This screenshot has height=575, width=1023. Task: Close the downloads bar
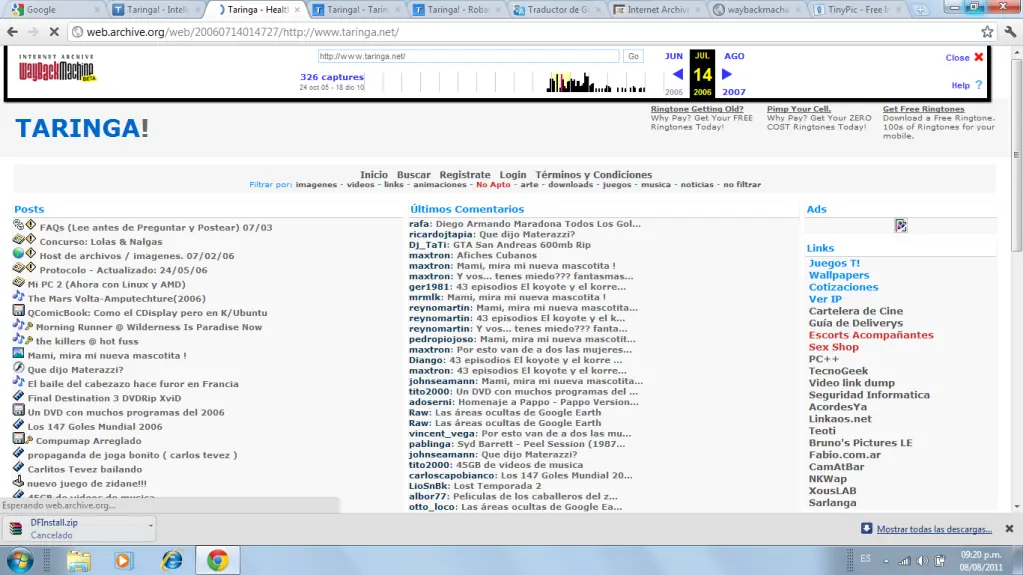pyautogui.click(x=1009, y=529)
